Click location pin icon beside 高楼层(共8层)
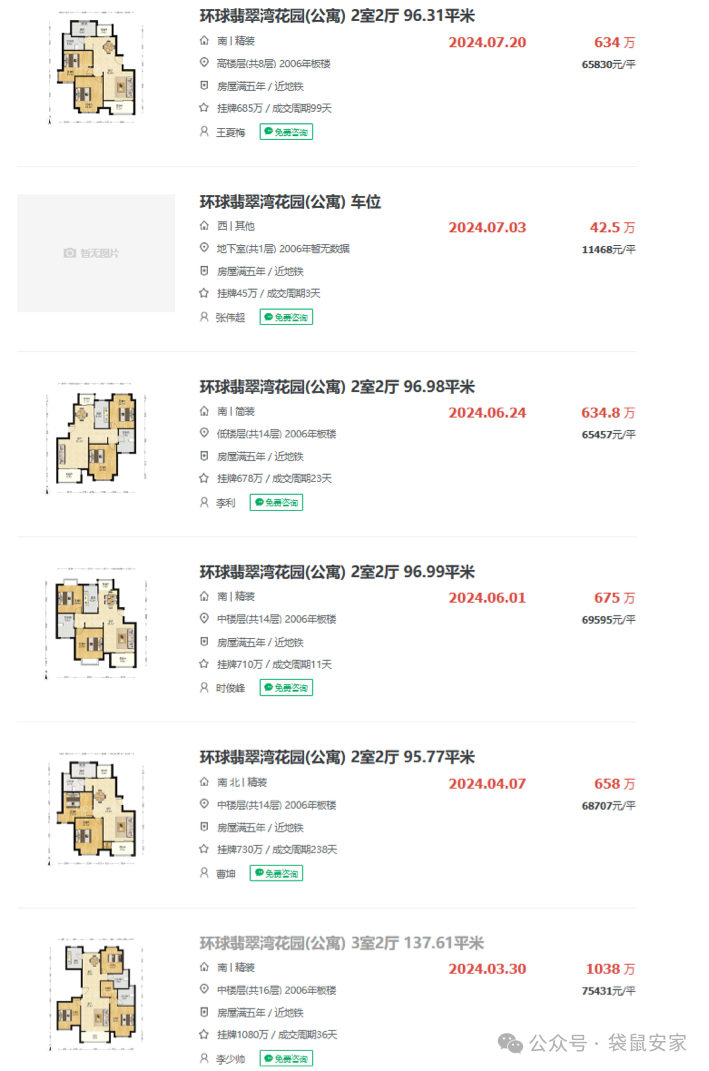 point(204,63)
